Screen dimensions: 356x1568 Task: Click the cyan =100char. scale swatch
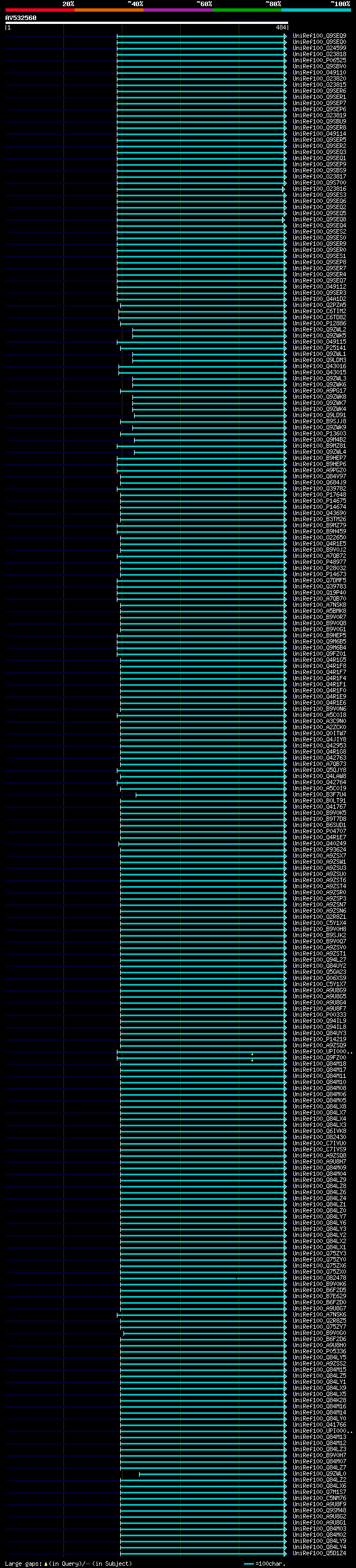(x=248, y=1564)
